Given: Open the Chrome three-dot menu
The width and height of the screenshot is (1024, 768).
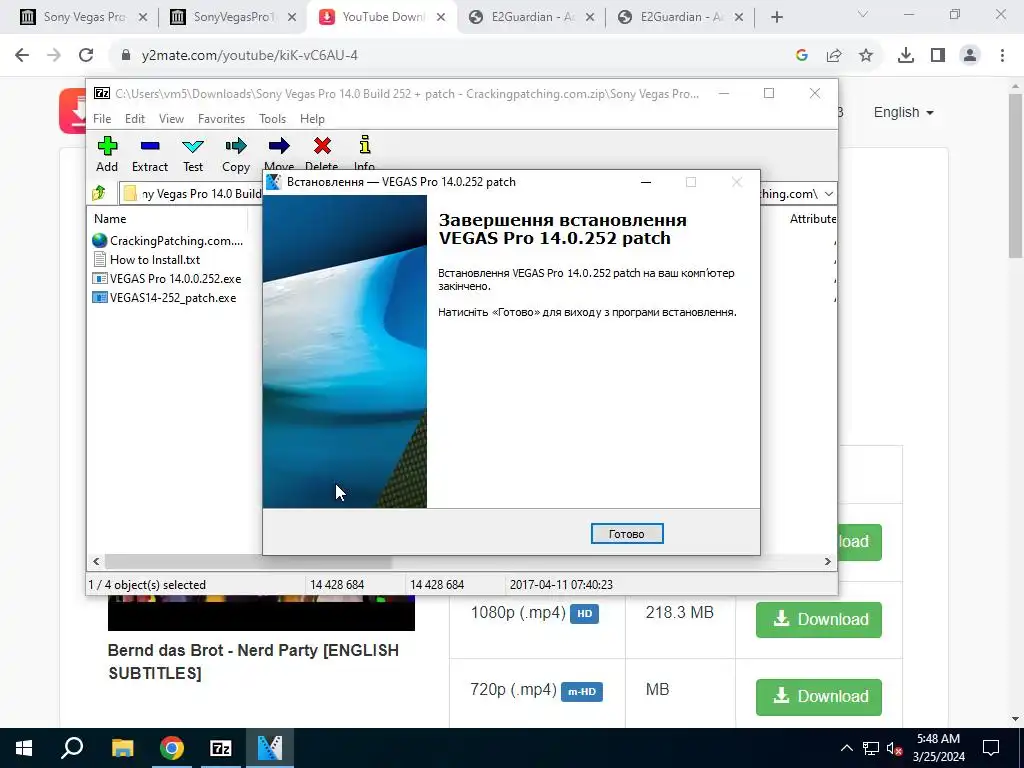Looking at the screenshot, I should (x=1002, y=56).
